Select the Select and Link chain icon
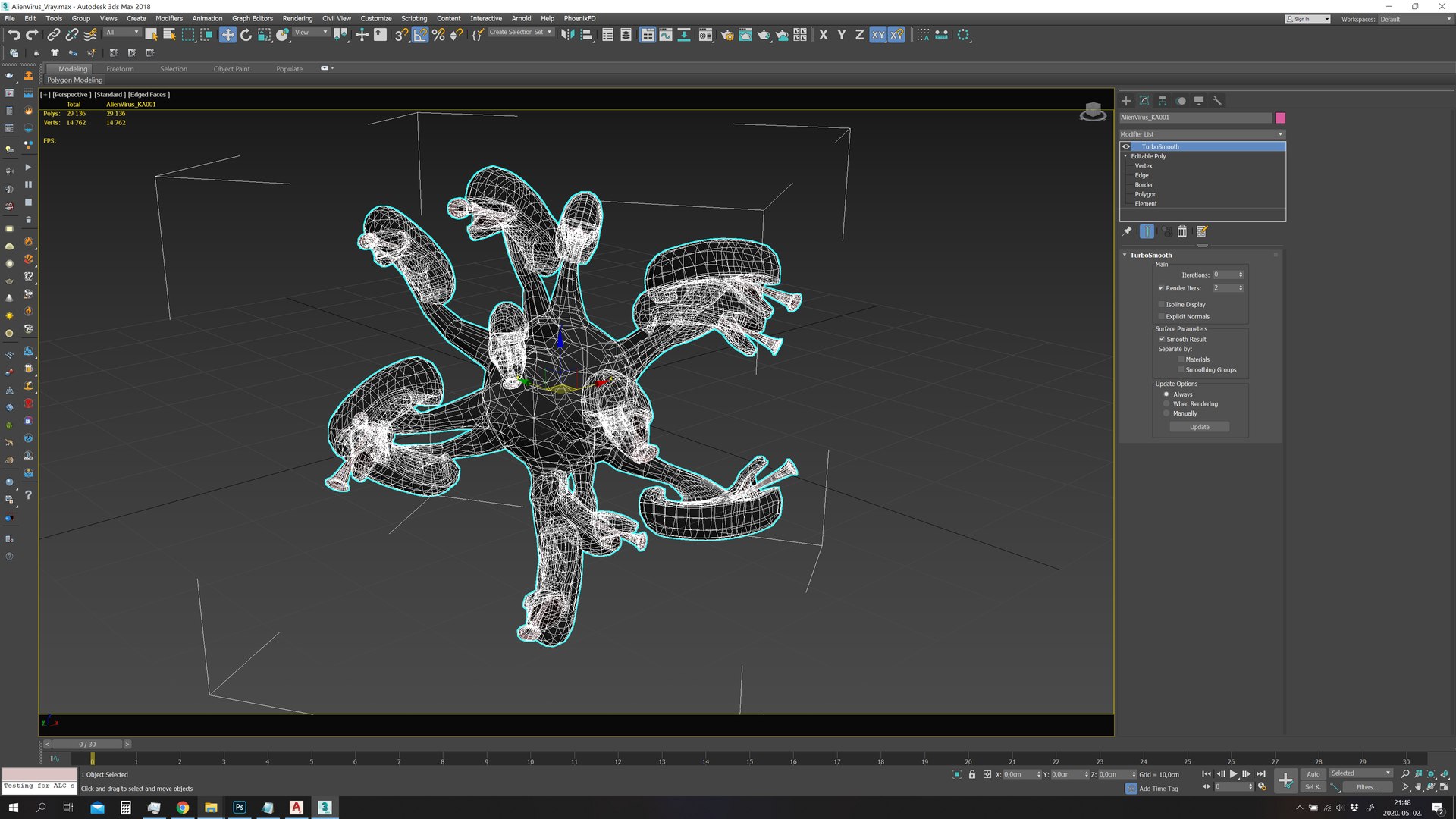 click(53, 35)
